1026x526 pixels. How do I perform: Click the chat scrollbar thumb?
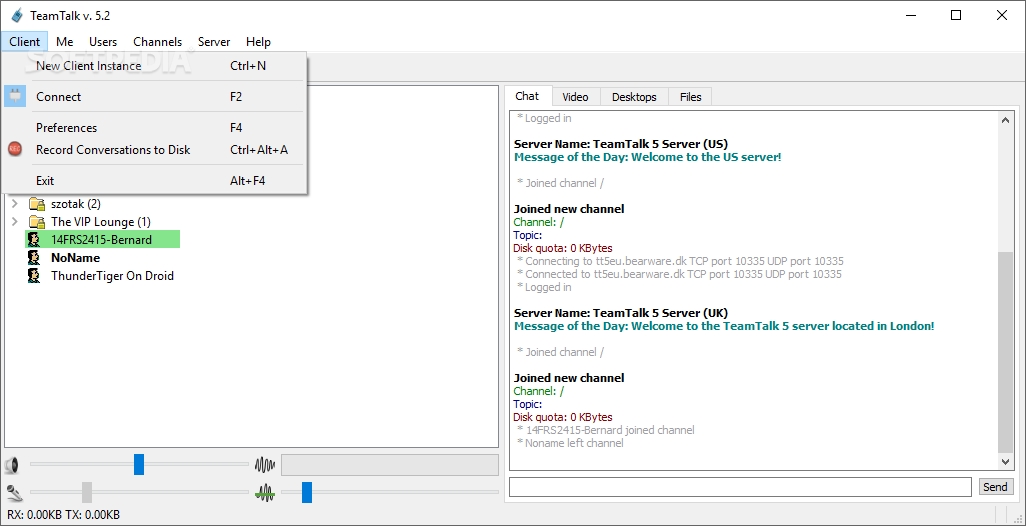point(1006,352)
